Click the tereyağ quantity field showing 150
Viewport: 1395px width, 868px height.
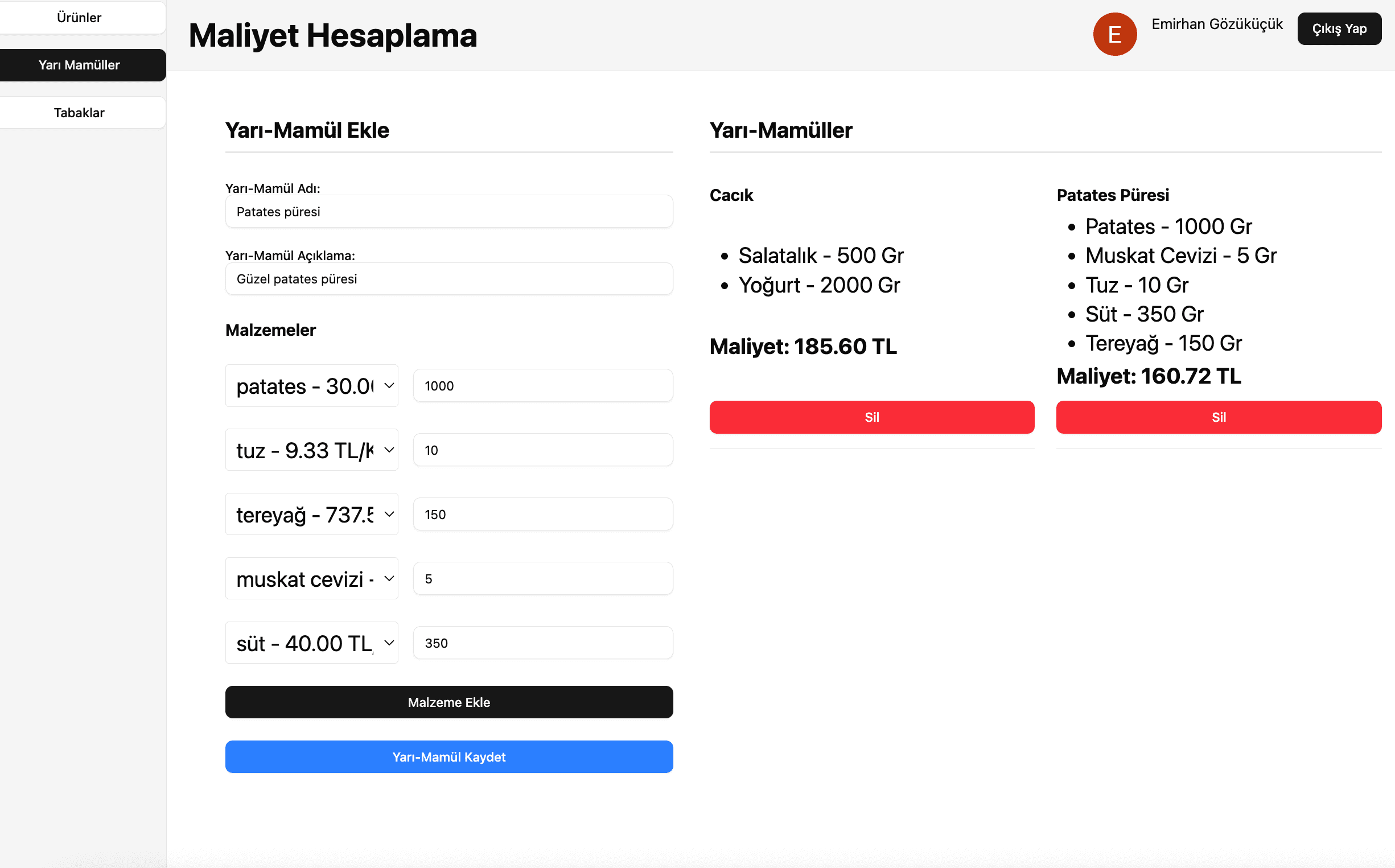(542, 515)
